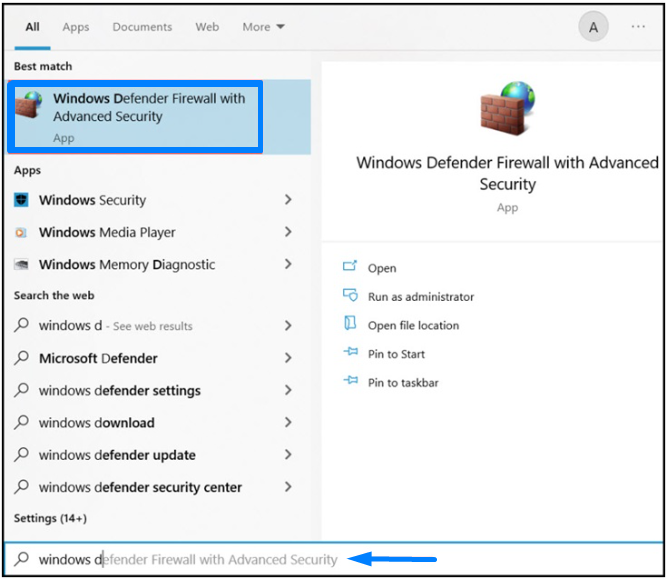The image size is (666, 581).
Task: Click the Windows Security shield icon
Action: (x=22, y=200)
